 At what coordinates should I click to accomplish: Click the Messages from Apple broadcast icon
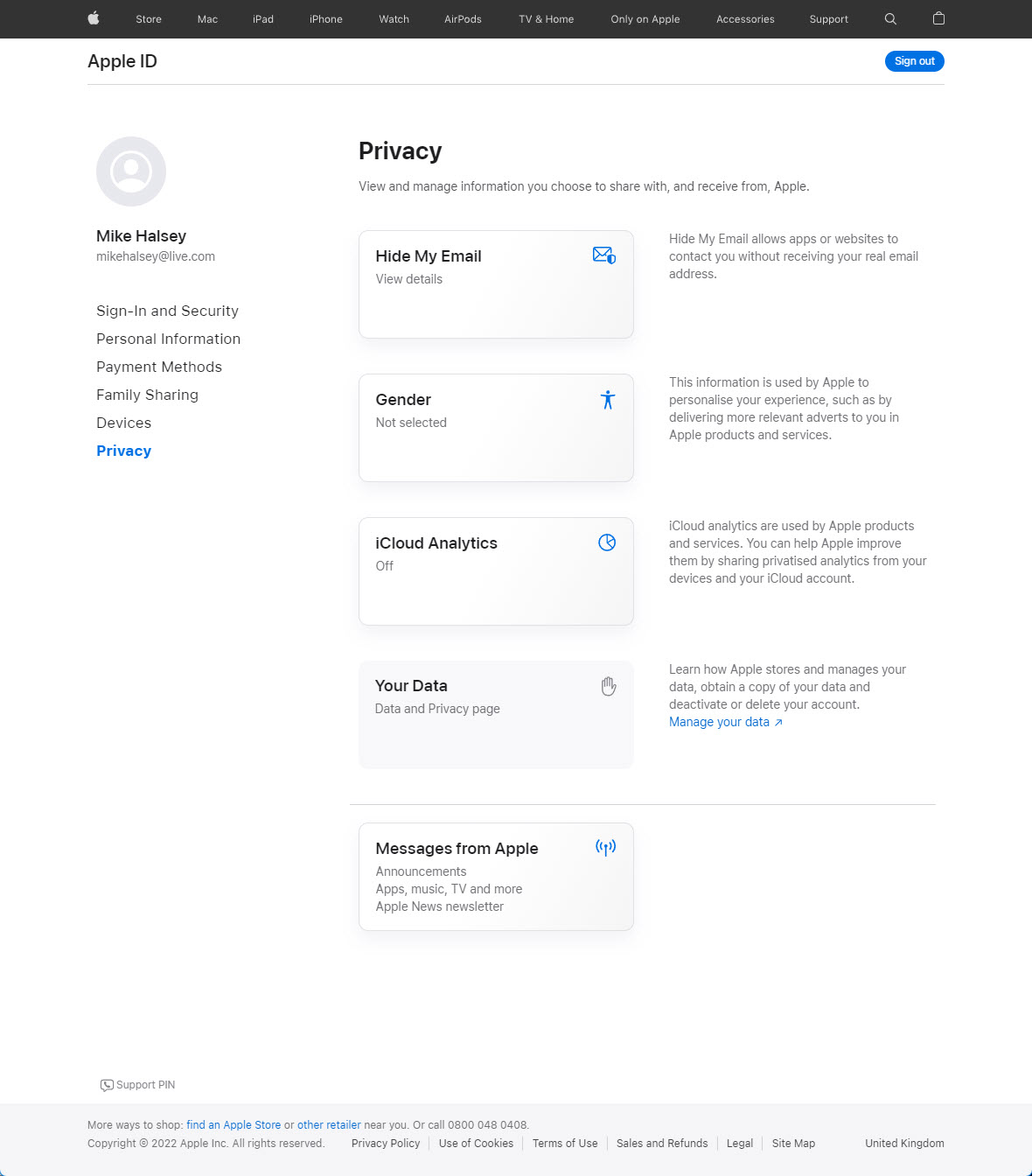pyautogui.click(x=605, y=847)
